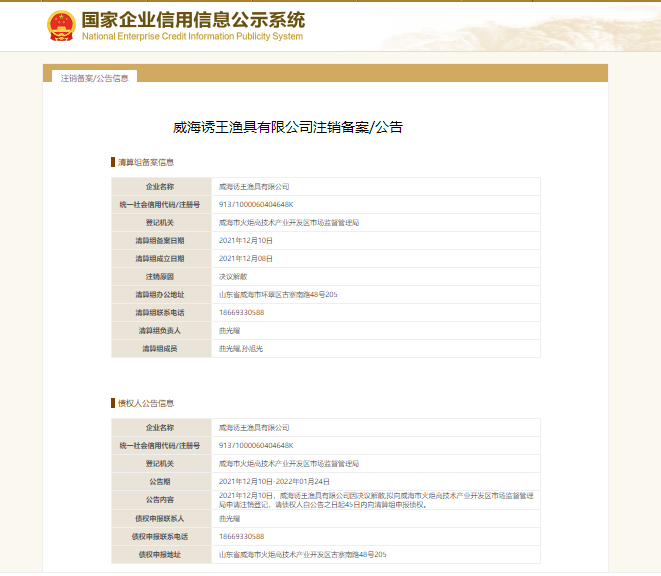Click the company name in liquidation table
Image resolution: width=661 pixels, height=576 pixels.
click(x=254, y=187)
